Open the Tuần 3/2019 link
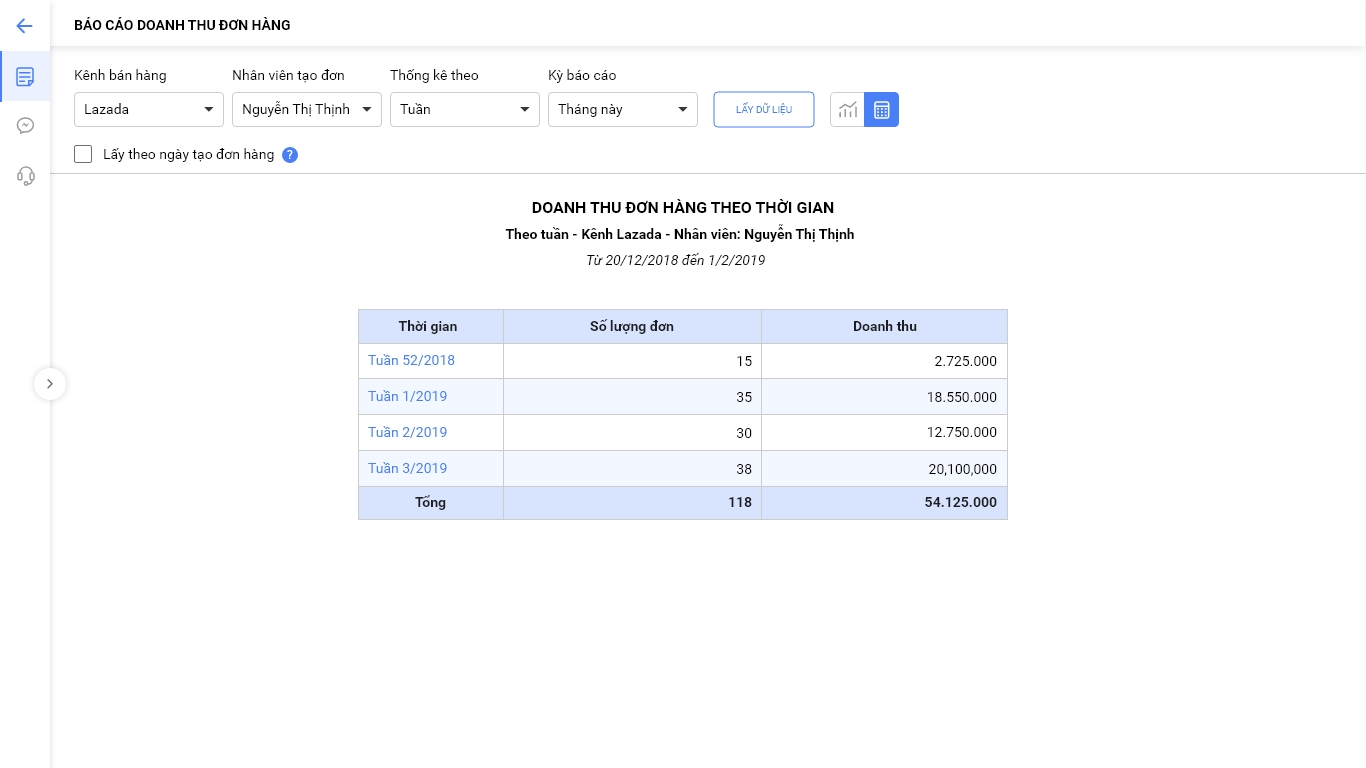Viewport: 1366px width, 768px height. 407,468
